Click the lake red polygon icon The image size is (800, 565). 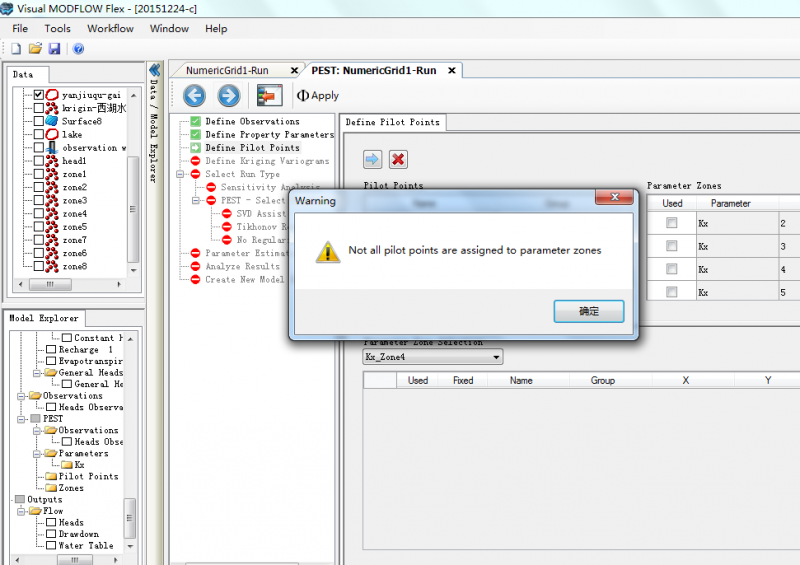(52, 134)
